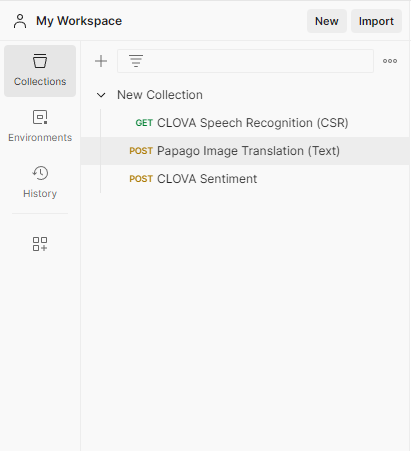Screen dimensions: 411x451
Task: Open the History sidebar tab
Action: [x=40, y=182]
